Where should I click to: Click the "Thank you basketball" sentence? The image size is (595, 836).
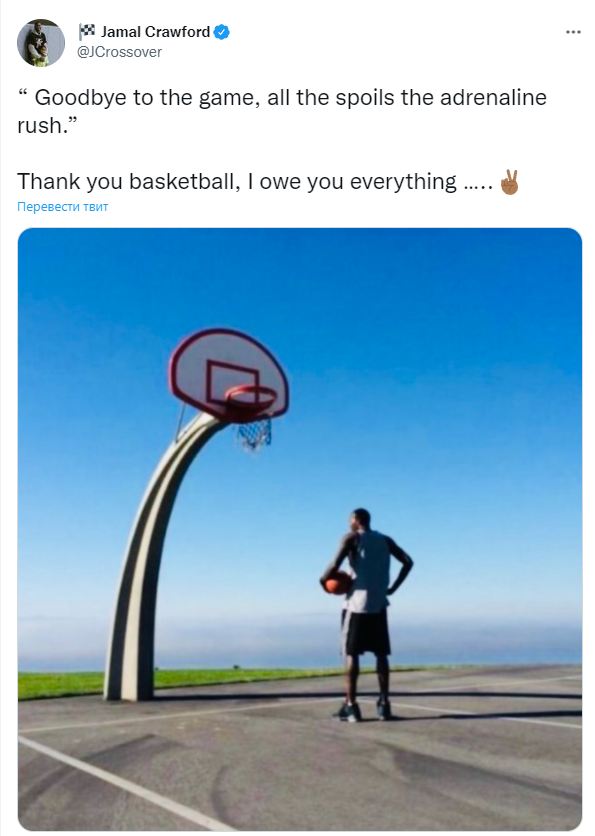tap(255, 182)
